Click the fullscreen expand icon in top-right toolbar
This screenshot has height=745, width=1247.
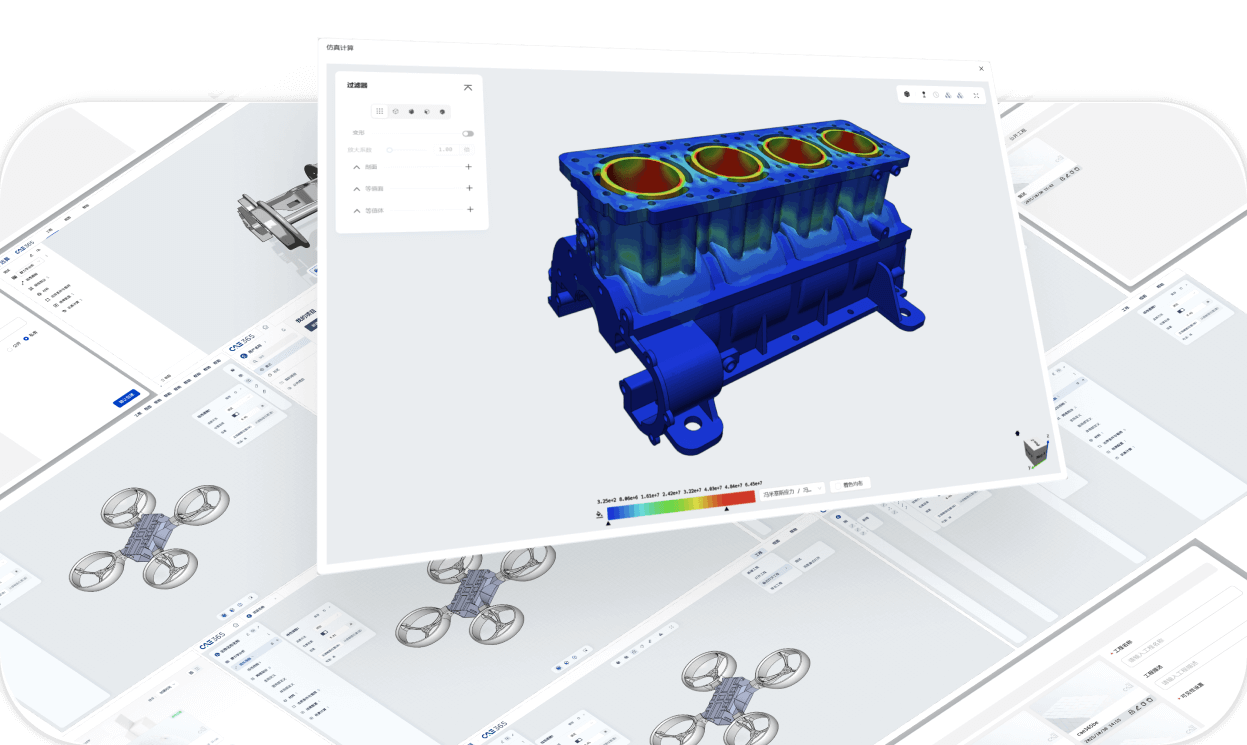click(x=976, y=96)
